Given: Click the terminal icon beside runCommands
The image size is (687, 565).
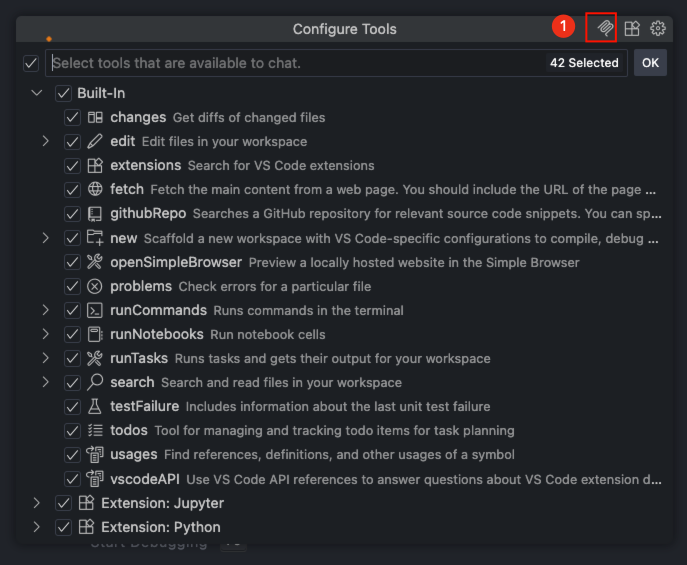Looking at the screenshot, I should 96,310.
